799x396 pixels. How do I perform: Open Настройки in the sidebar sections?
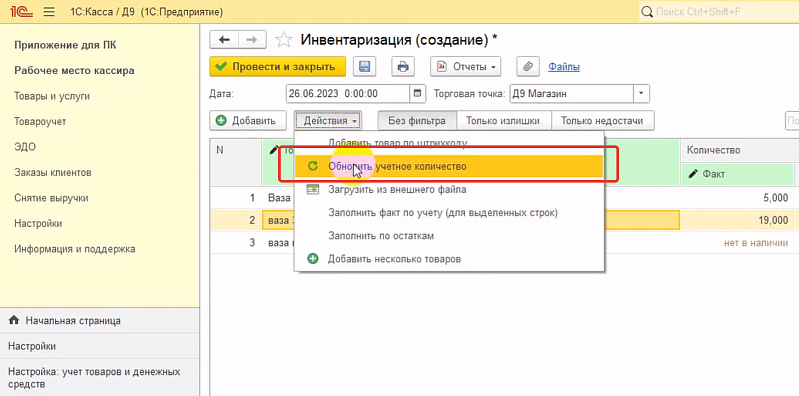tap(38, 223)
